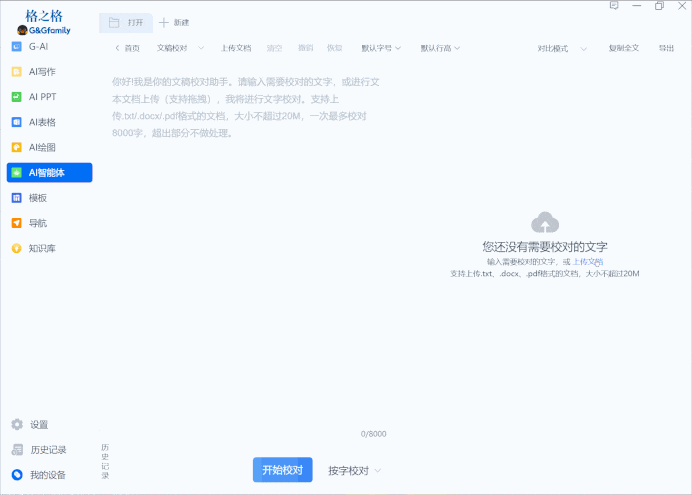Open the AI写作 writing tool
The width and height of the screenshot is (692, 495).
coord(42,71)
